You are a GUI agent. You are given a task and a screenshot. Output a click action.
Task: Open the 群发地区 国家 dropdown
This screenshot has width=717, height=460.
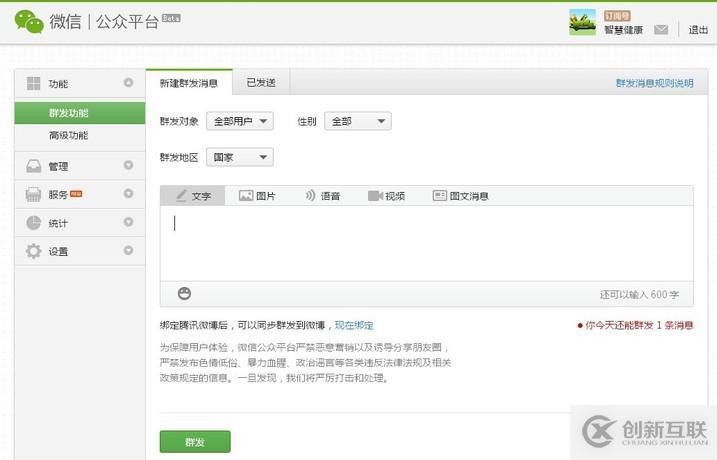tap(240, 157)
